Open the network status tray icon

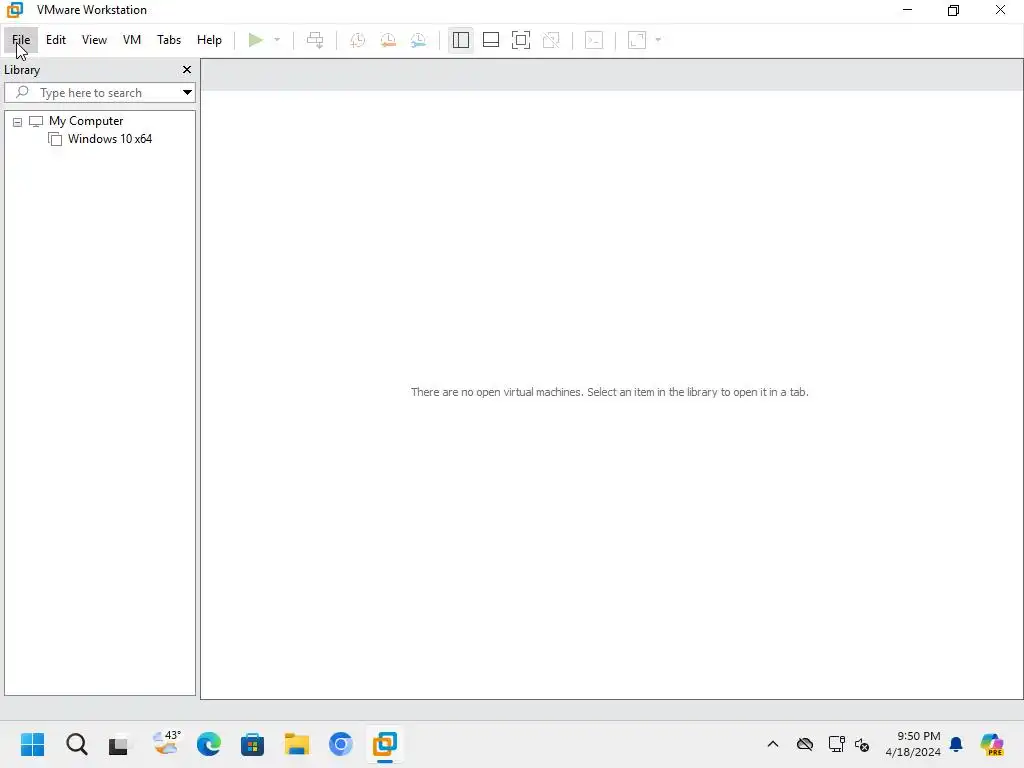coord(837,744)
